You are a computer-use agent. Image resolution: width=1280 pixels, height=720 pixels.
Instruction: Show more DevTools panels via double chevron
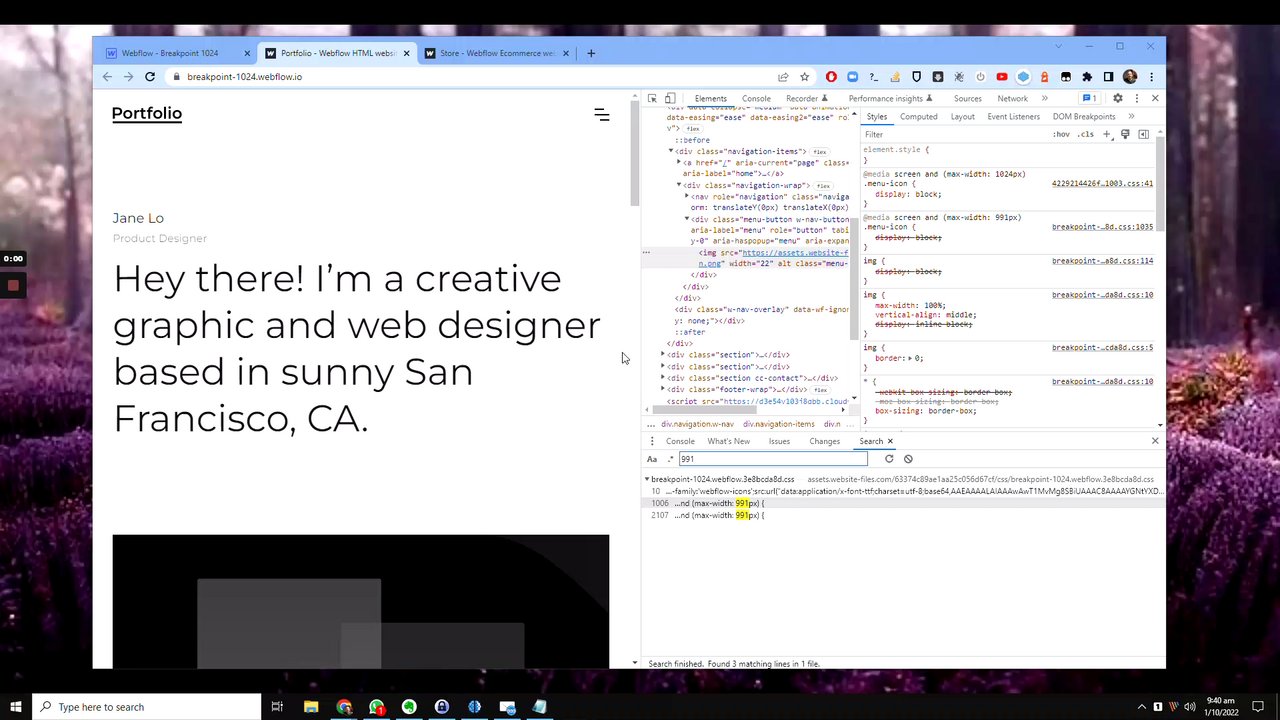1044,98
